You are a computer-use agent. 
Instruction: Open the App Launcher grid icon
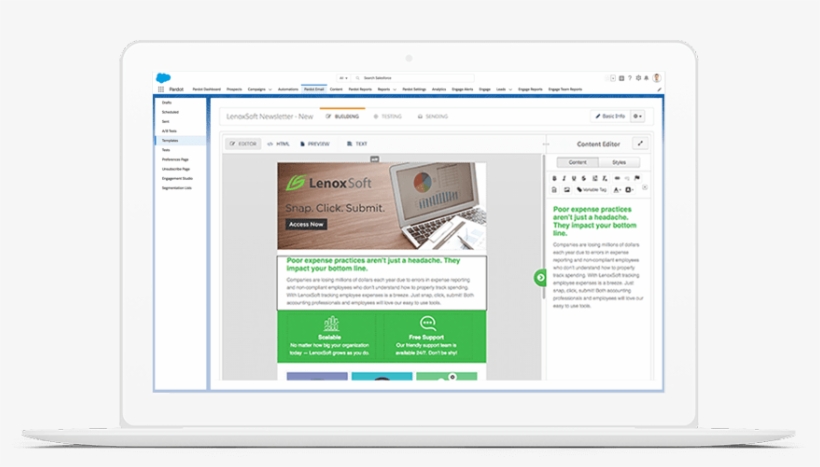pyautogui.click(x=161, y=89)
